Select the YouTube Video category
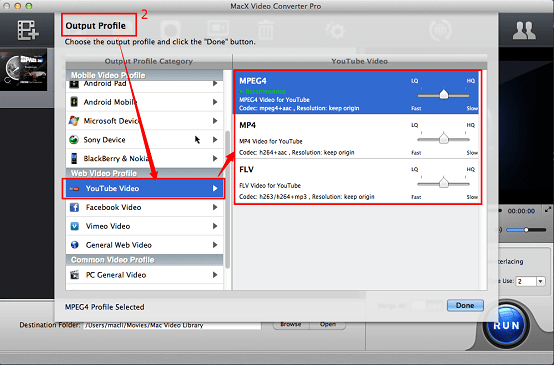Viewport: 554px width, 365px height. pos(143,189)
